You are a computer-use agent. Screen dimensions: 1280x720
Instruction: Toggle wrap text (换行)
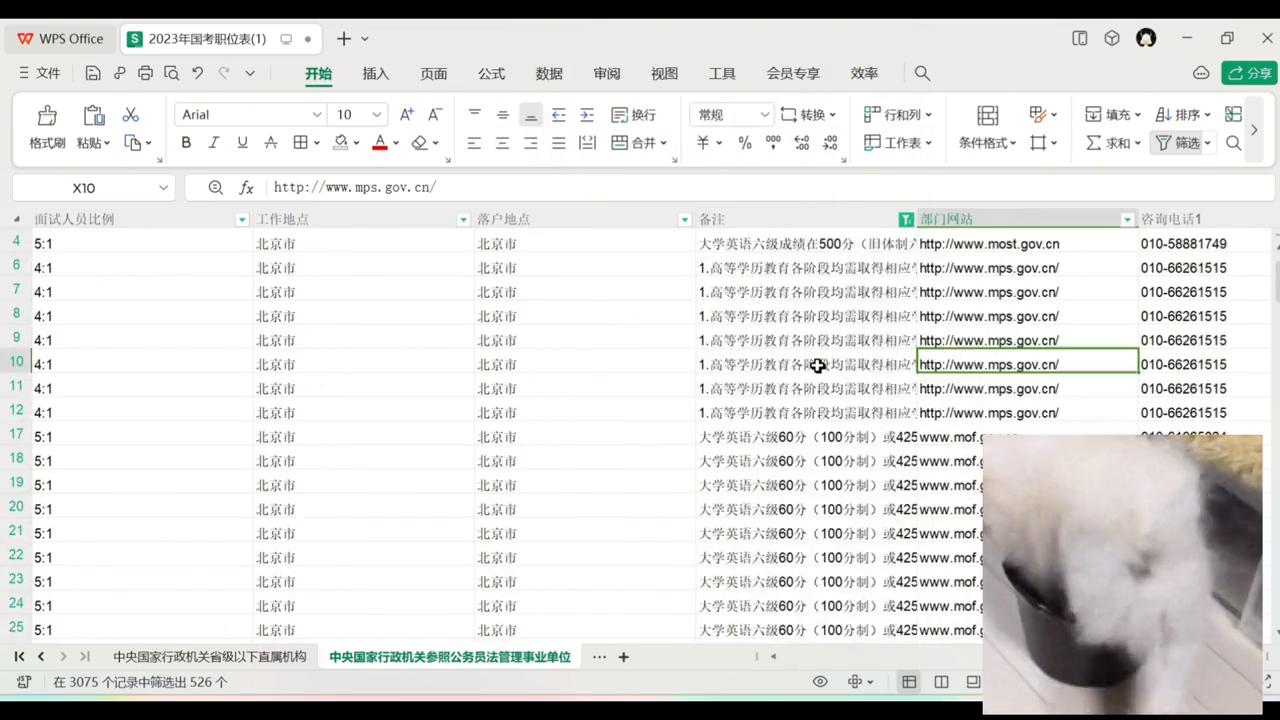click(633, 115)
